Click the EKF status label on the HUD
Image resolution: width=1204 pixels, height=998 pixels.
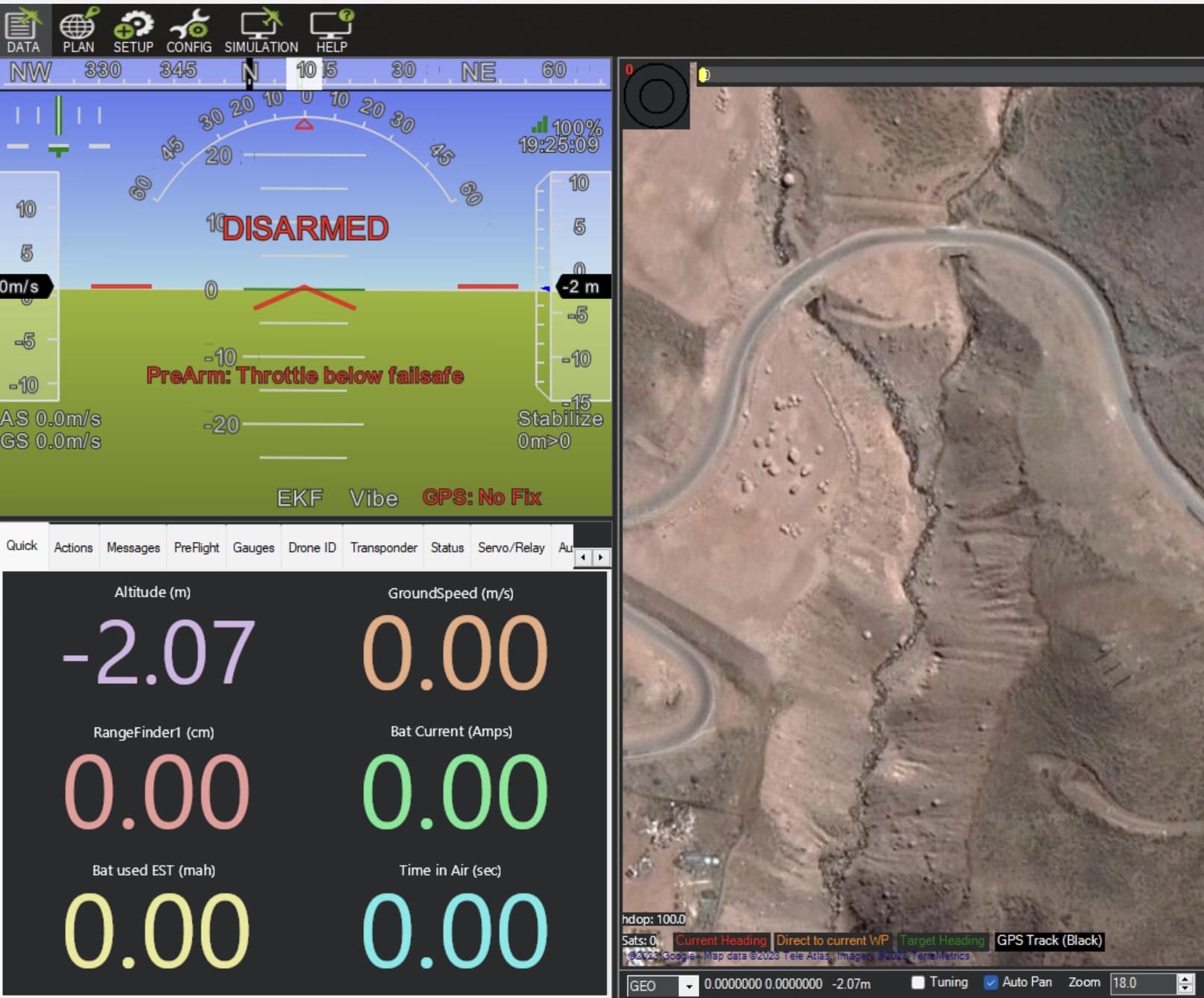tap(300, 498)
